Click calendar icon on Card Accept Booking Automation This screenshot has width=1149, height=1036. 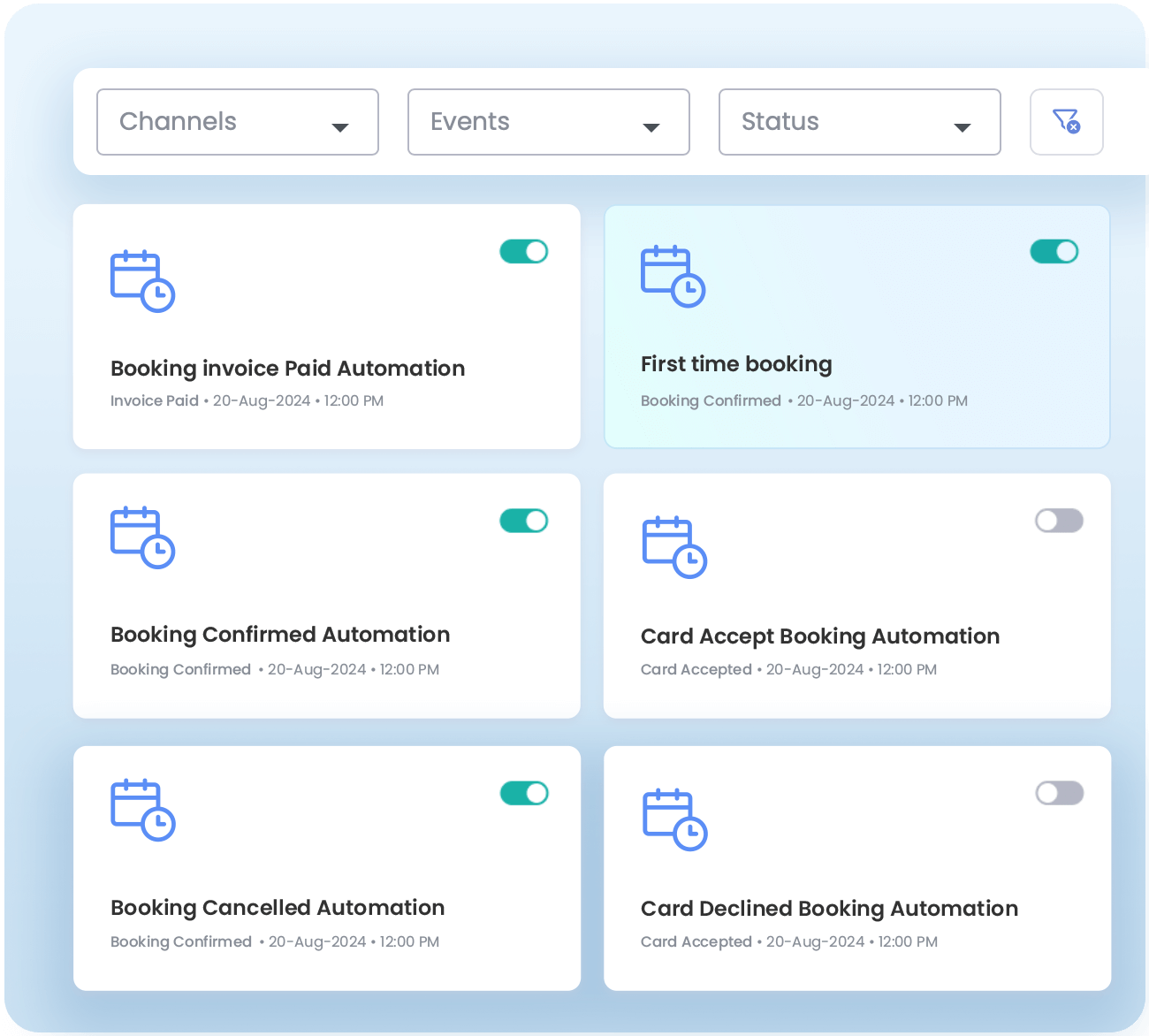pos(674,547)
